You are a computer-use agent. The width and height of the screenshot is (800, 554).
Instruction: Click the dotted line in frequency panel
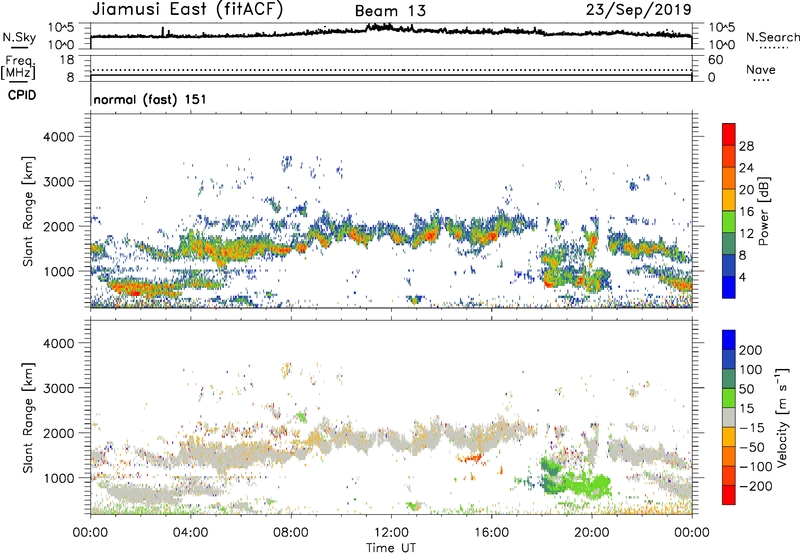pyautogui.click(x=391, y=70)
